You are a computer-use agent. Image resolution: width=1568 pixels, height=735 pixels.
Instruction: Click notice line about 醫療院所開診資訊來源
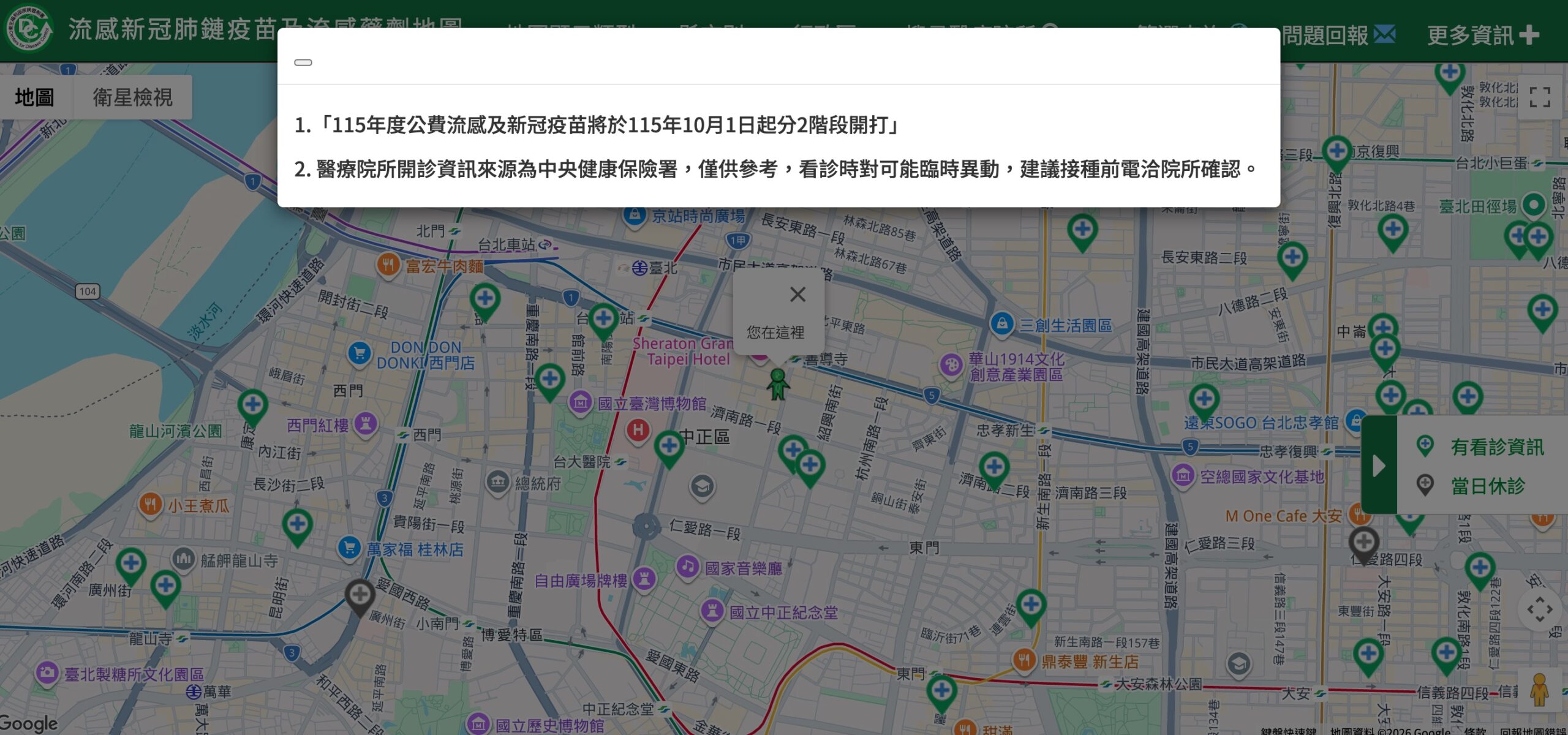point(775,169)
